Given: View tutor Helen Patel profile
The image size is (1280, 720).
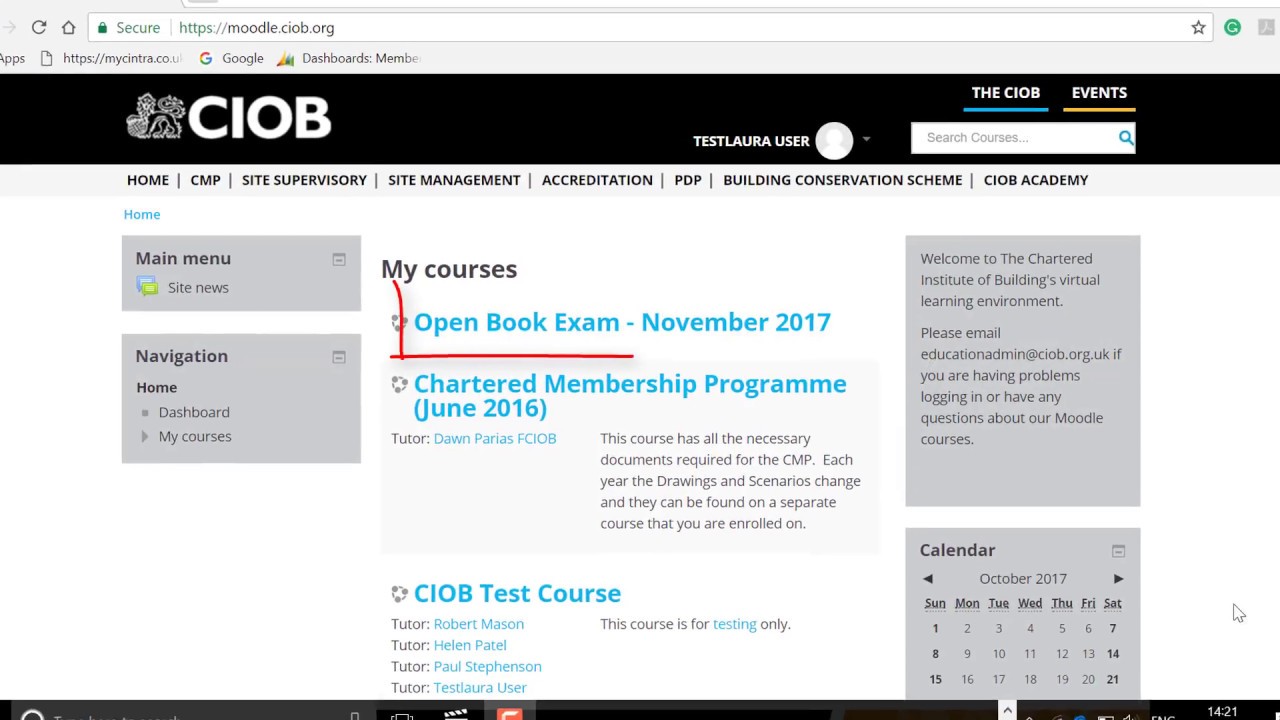Looking at the screenshot, I should (x=470, y=645).
